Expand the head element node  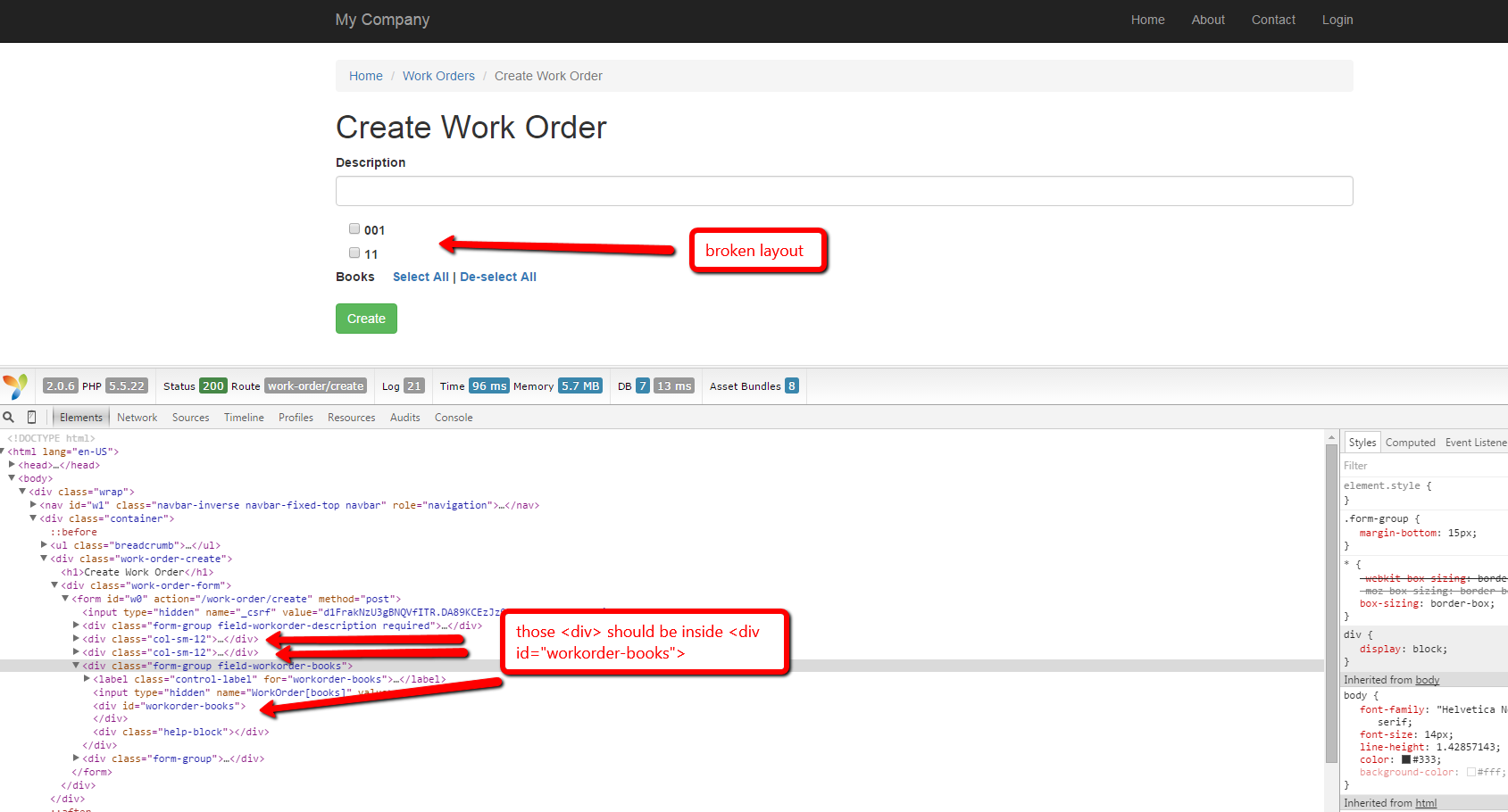(x=12, y=465)
